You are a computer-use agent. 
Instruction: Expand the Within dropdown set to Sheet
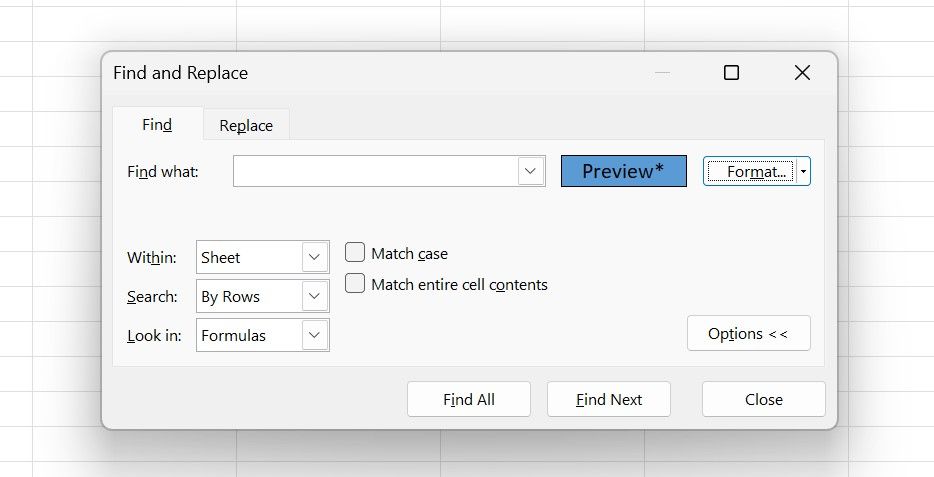(315, 257)
